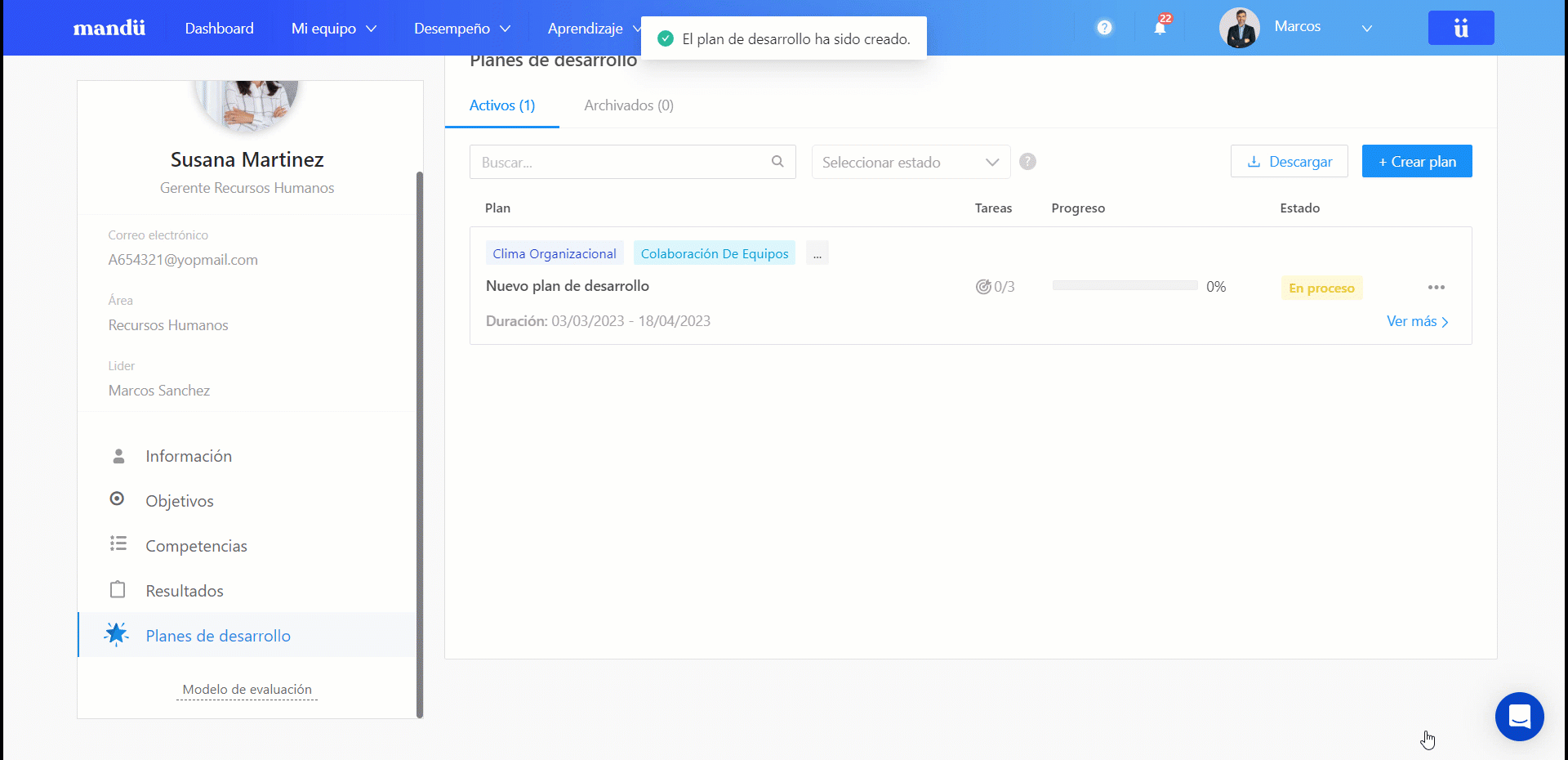The image size is (1568, 760).
Task: Click the help icon next to Seleccionar estado
Action: (x=1027, y=162)
